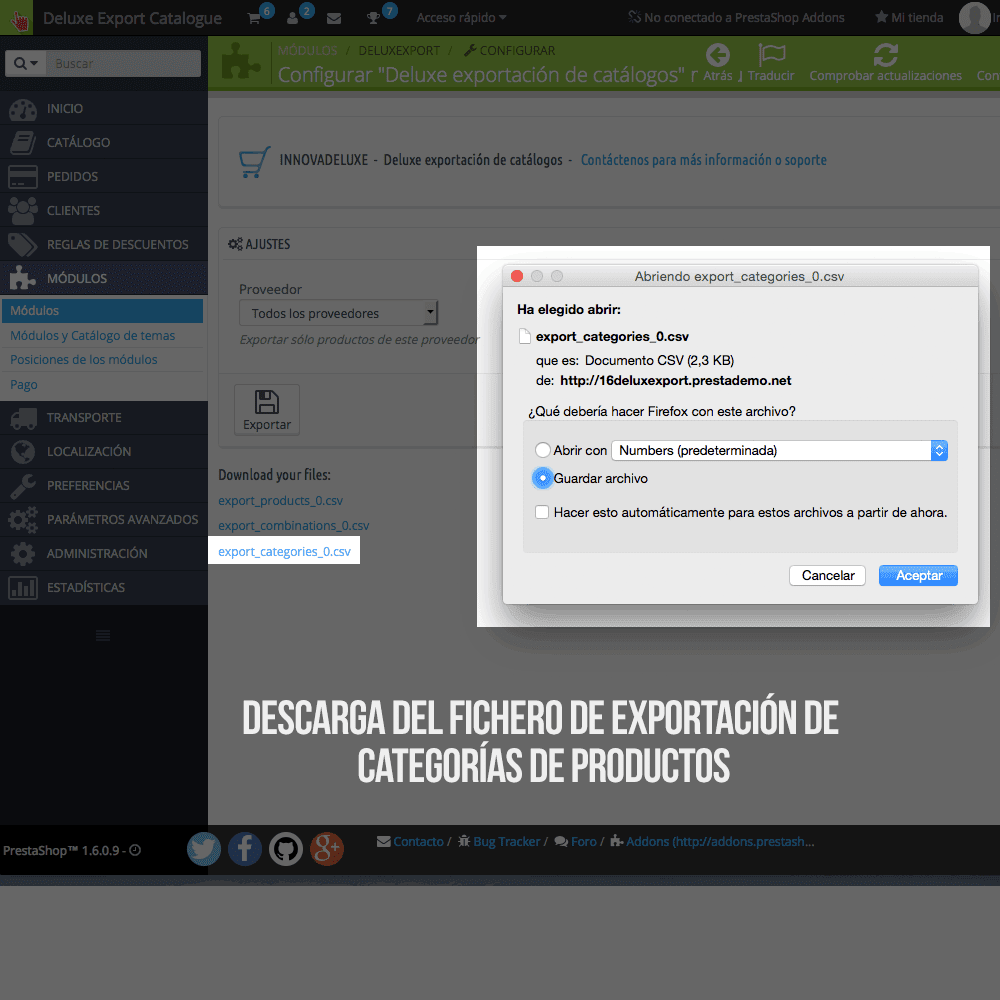Expand the Acceso rápido quick access menu

pos(461,18)
